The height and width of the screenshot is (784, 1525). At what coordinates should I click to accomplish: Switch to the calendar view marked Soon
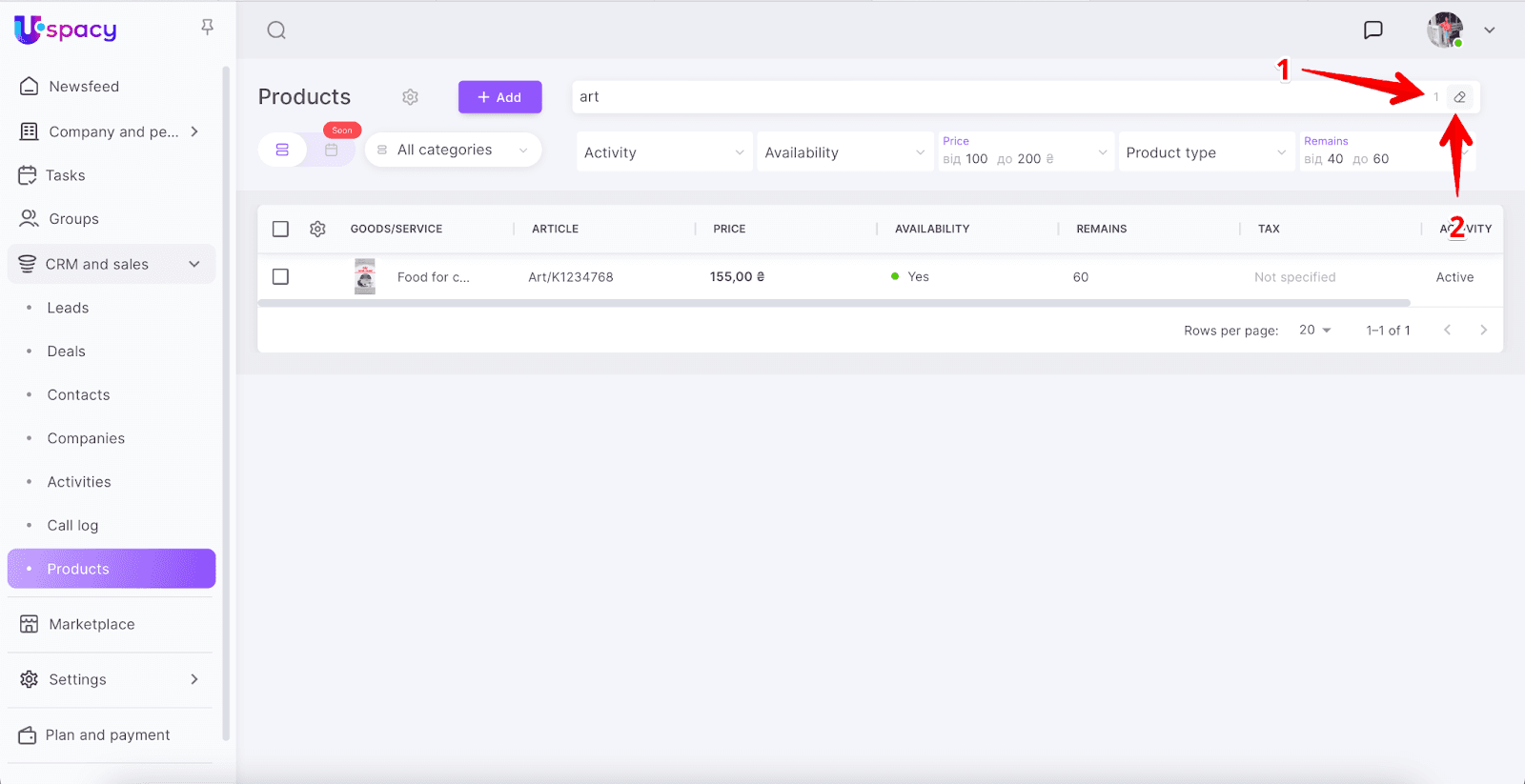(x=331, y=150)
